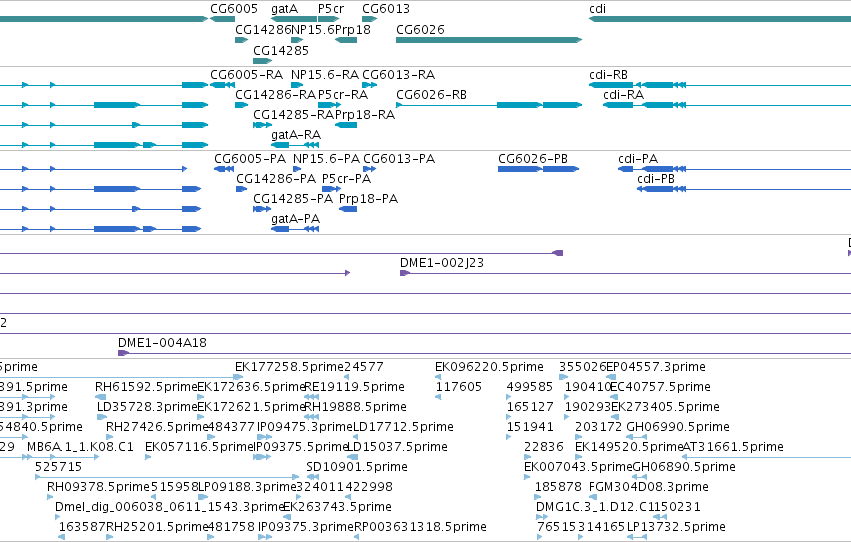Select the LD17712.5prime EST label
Viewport: 851px width, 542px height.
tap(403, 427)
